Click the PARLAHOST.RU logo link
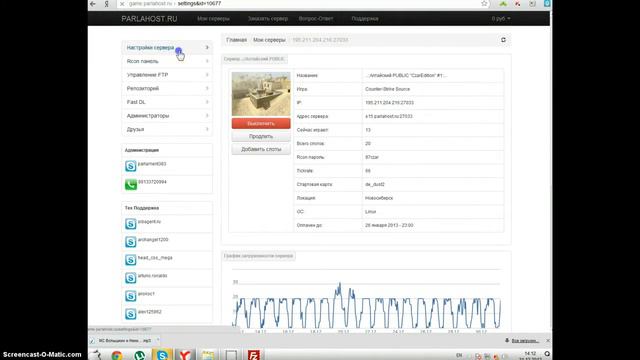Image resolution: width=640 pixels, height=360 pixels. click(149, 19)
